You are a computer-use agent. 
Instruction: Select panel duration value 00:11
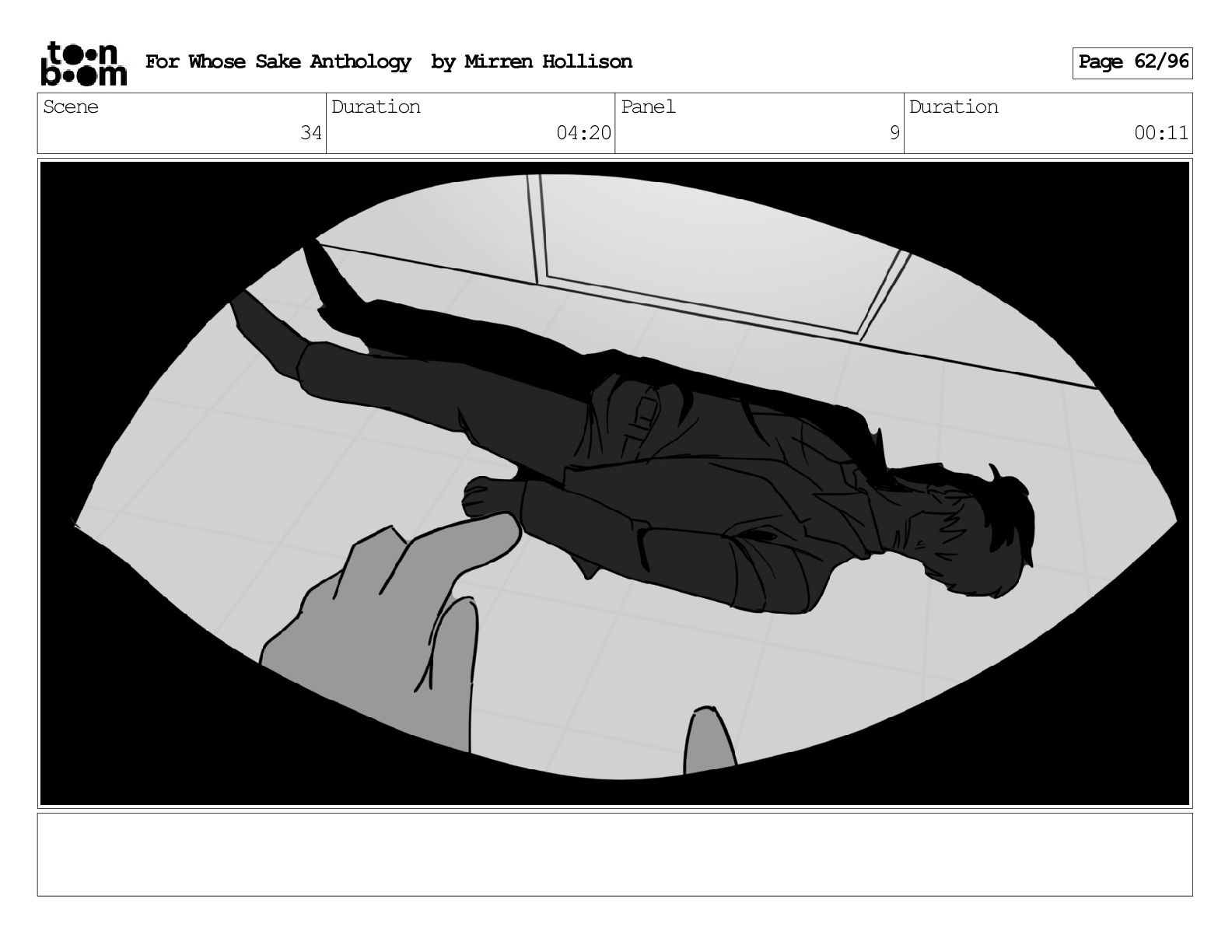[x=1161, y=133]
